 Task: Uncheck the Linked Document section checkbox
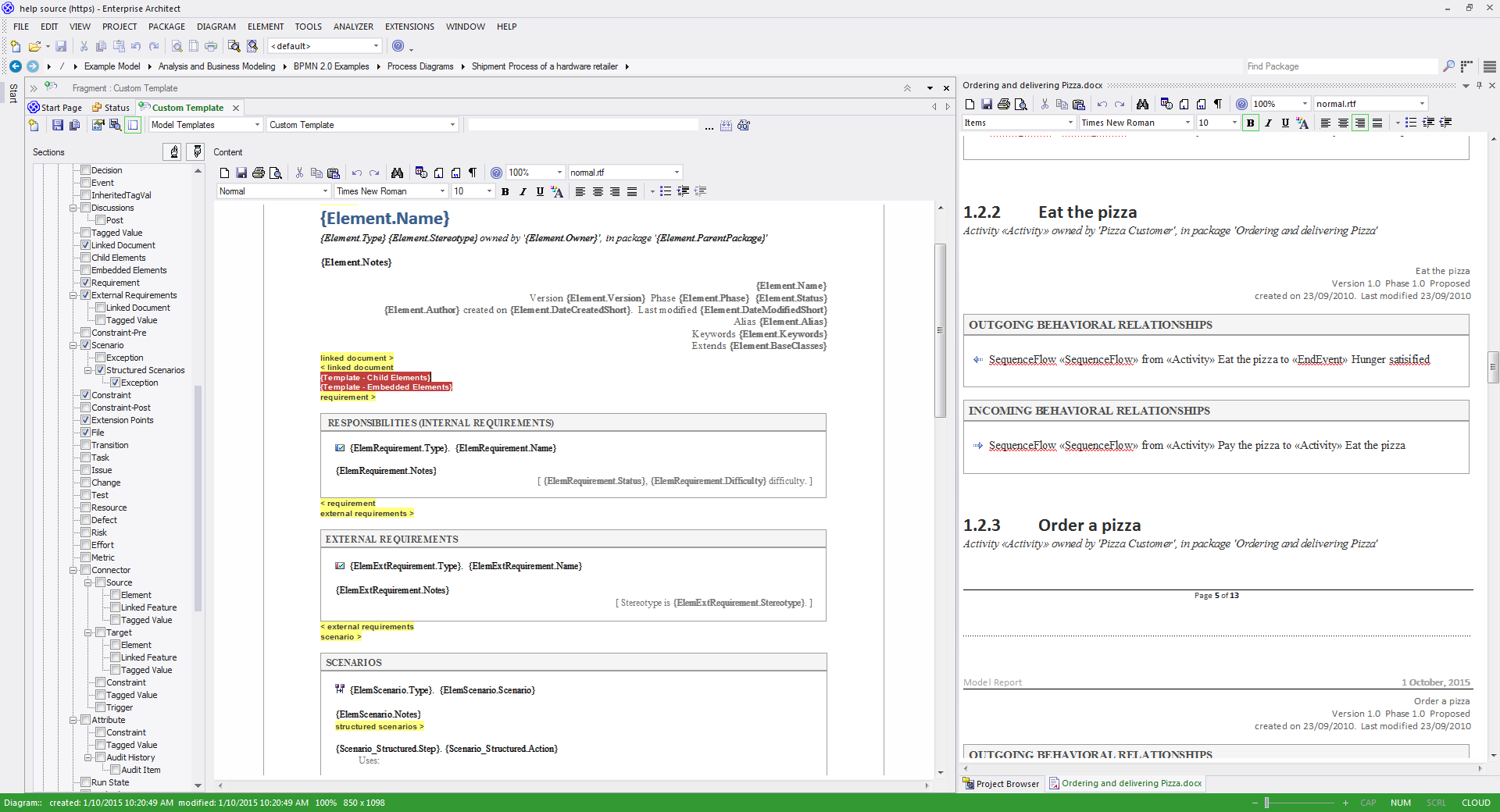[86, 245]
